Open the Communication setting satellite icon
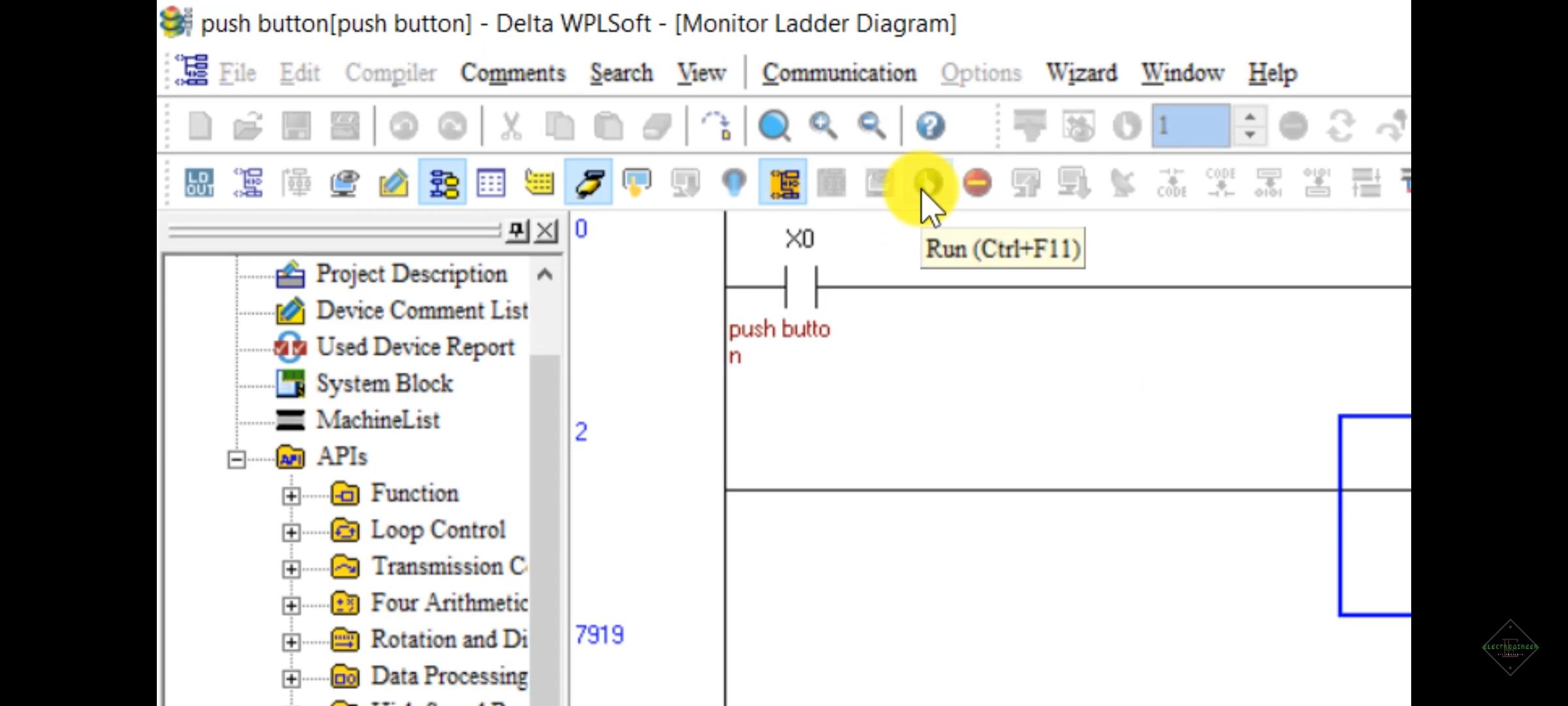The width and height of the screenshot is (1568, 706). (x=1122, y=184)
